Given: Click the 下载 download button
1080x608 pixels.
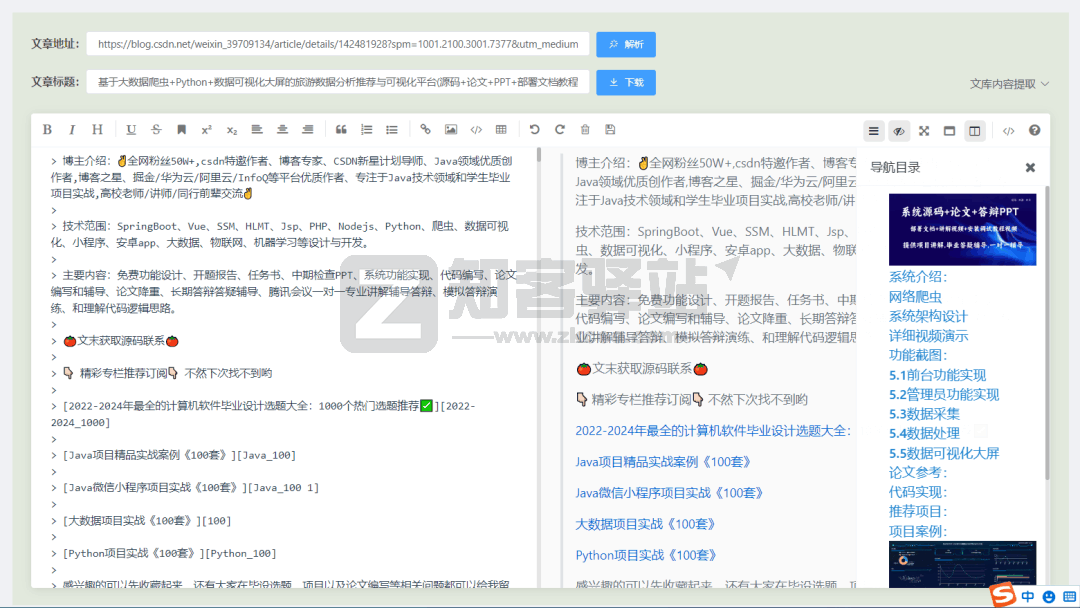Looking at the screenshot, I should [x=625, y=81].
